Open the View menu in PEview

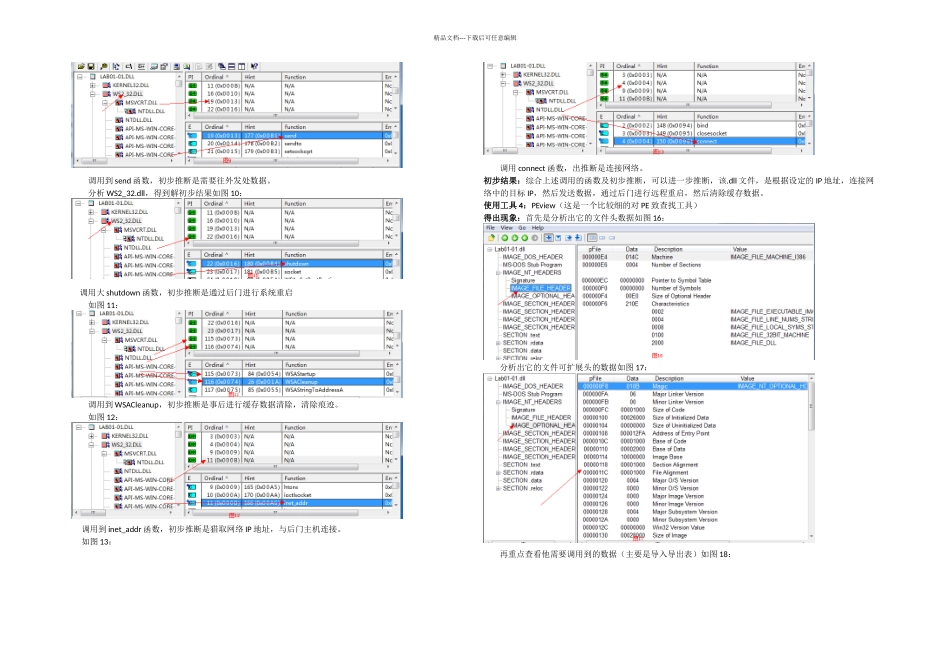pyautogui.click(x=506, y=228)
